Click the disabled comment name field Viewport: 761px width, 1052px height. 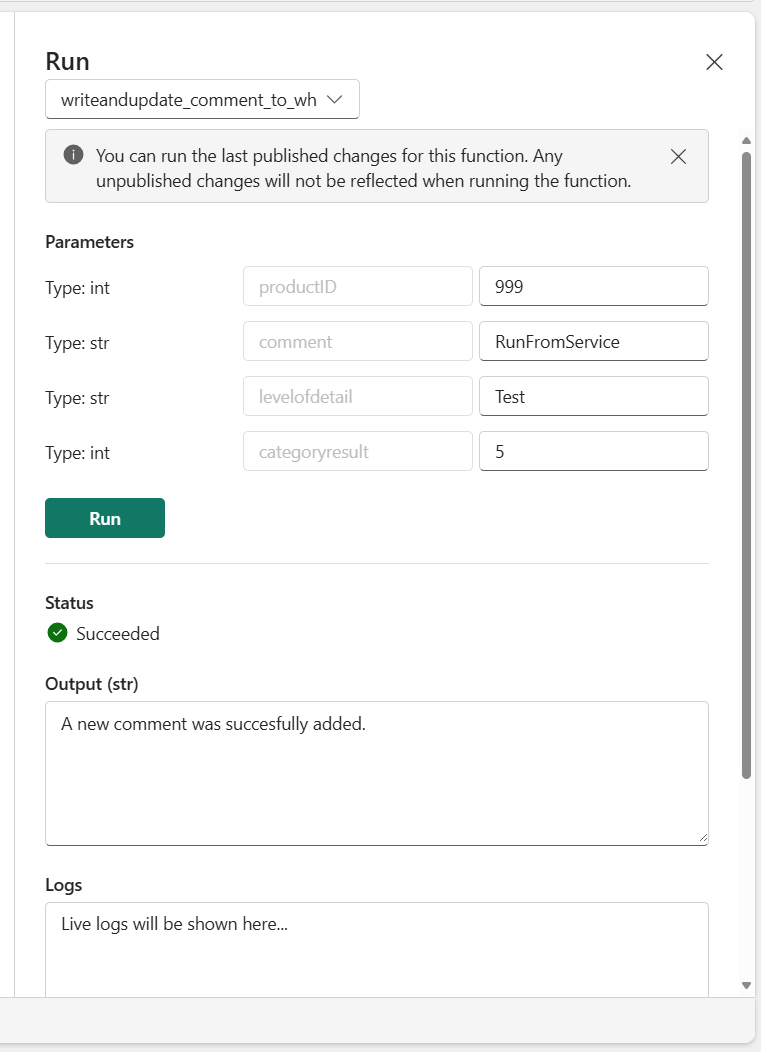tap(358, 341)
